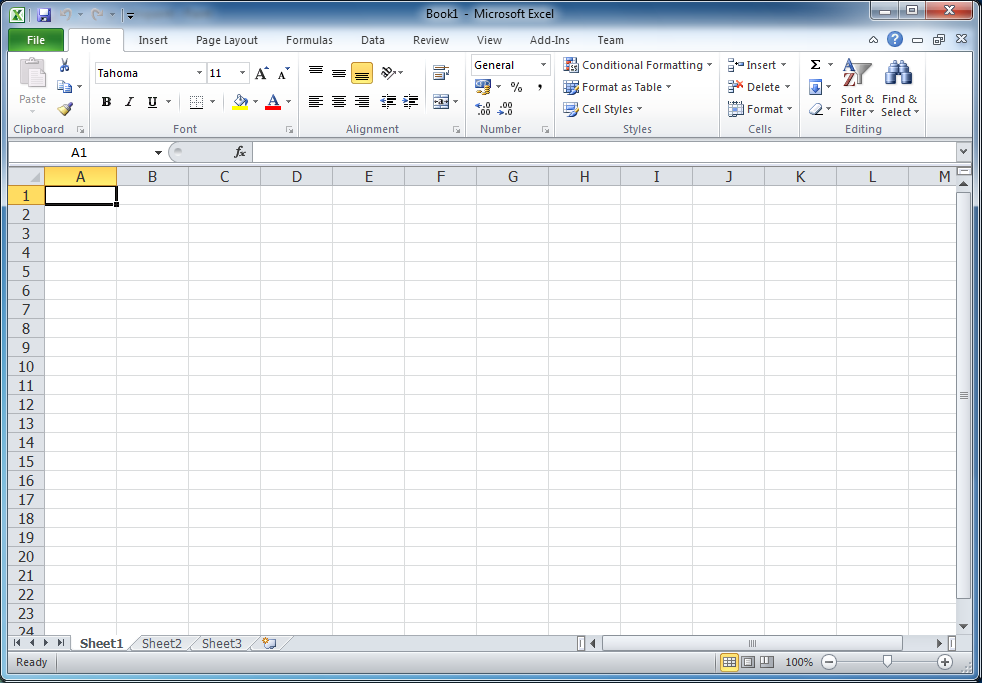This screenshot has width=982, height=683.
Task: Click the Merge & Center icon
Action: [x=441, y=102]
